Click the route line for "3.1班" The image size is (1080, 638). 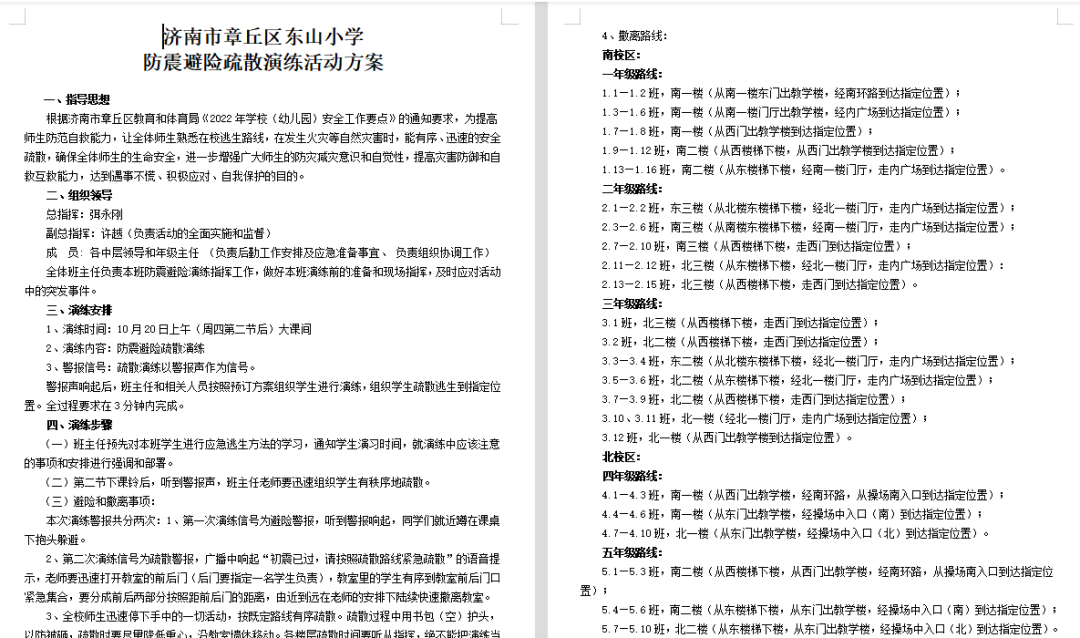tap(740, 322)
